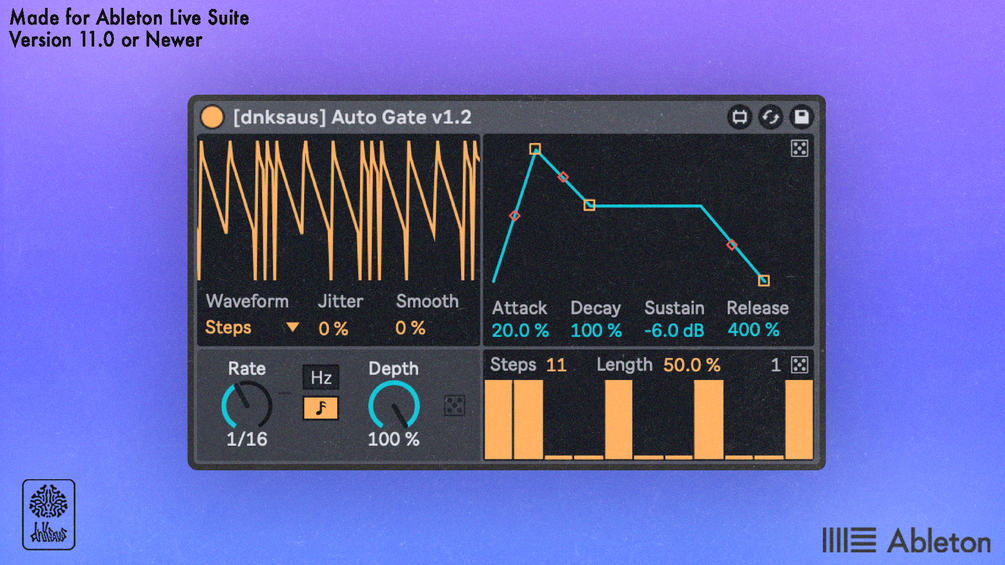Click the Ableton logo

906,541
